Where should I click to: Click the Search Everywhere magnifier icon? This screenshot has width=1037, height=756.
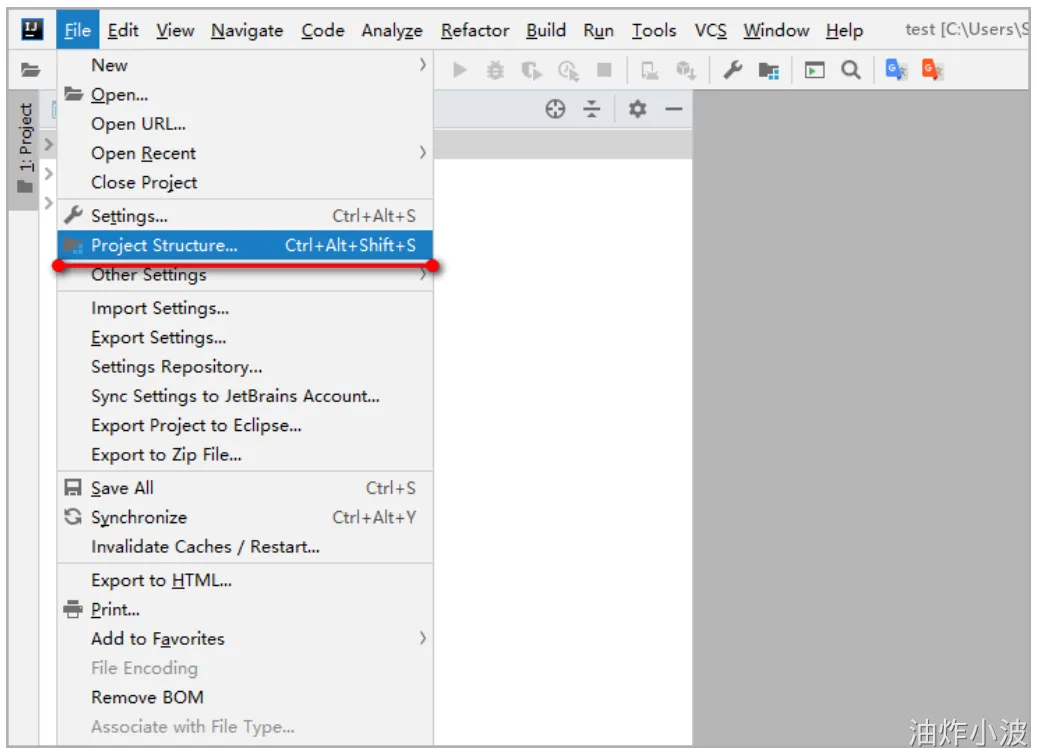[850, 69]
